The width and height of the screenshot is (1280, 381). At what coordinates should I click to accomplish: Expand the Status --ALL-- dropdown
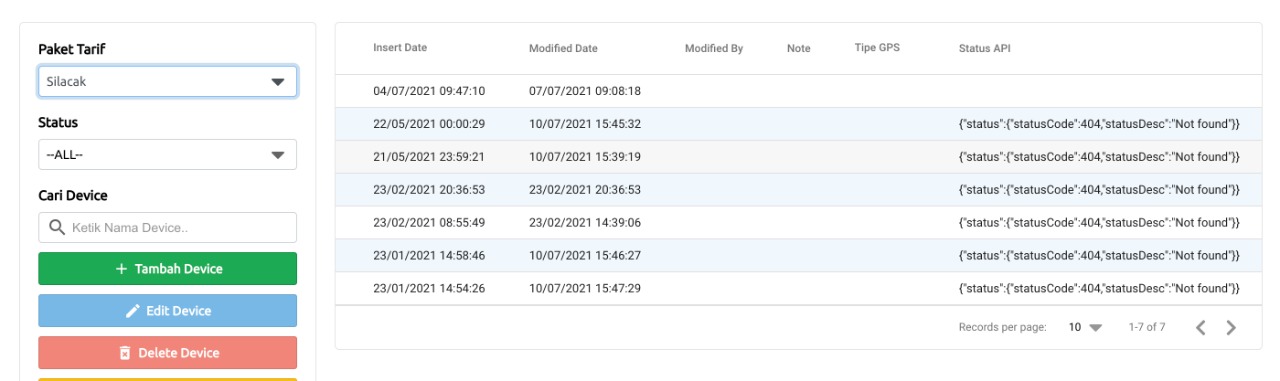(x=167, y=155)
